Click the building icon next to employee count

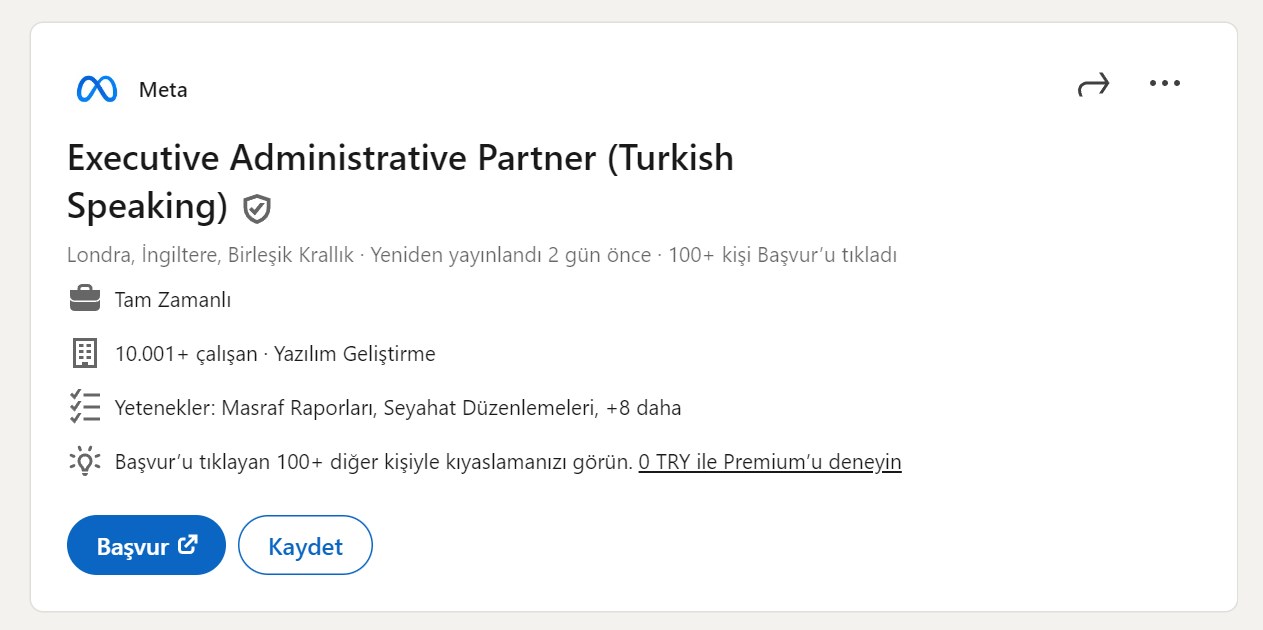[x=85, y=353]
